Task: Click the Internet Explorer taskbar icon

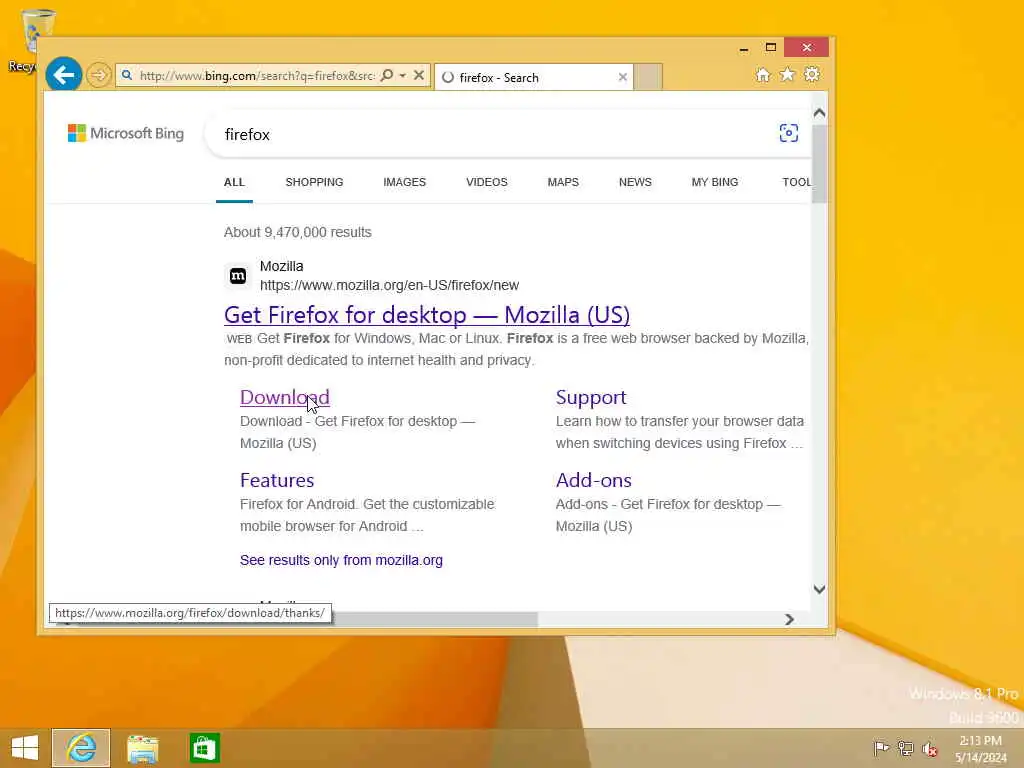Action: pyautogui.click(x=81, y=748)
